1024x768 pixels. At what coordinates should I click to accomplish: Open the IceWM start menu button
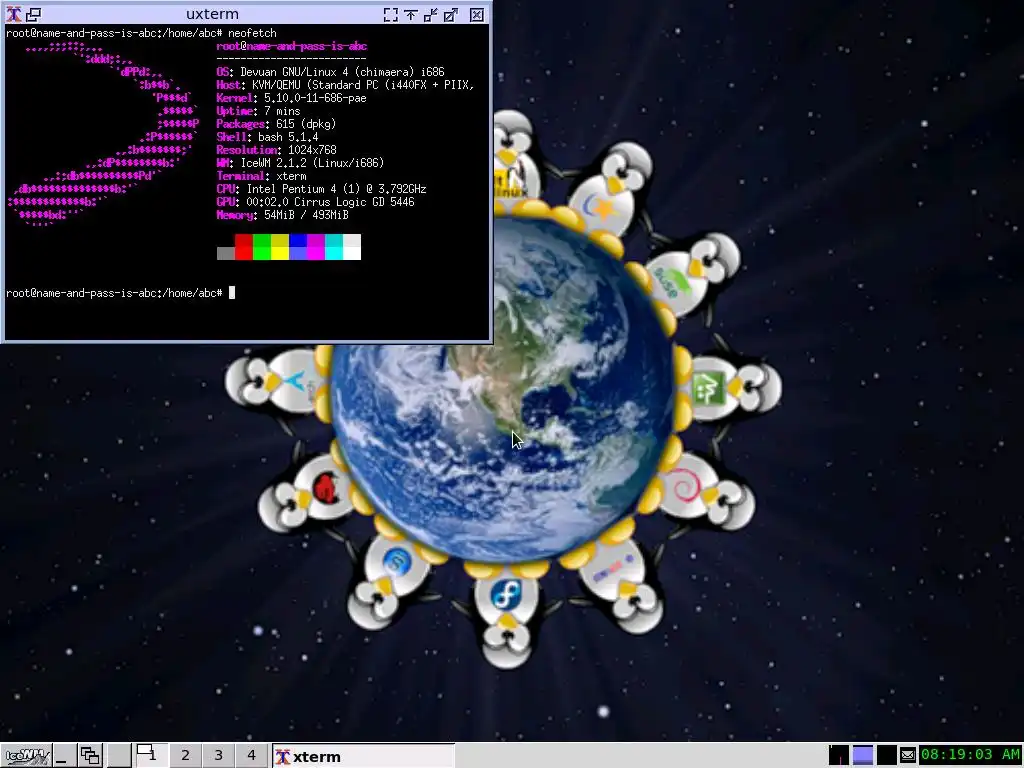pos(25,756)
